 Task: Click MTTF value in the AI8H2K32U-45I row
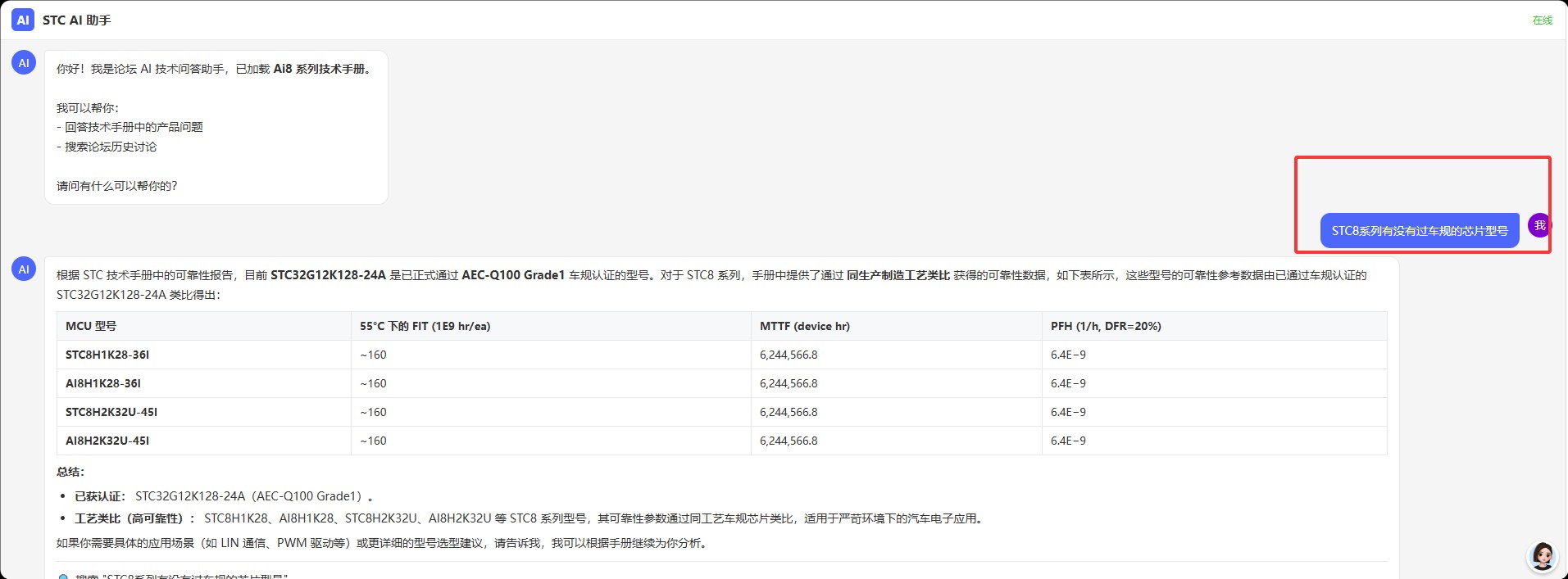pos(789,441)
